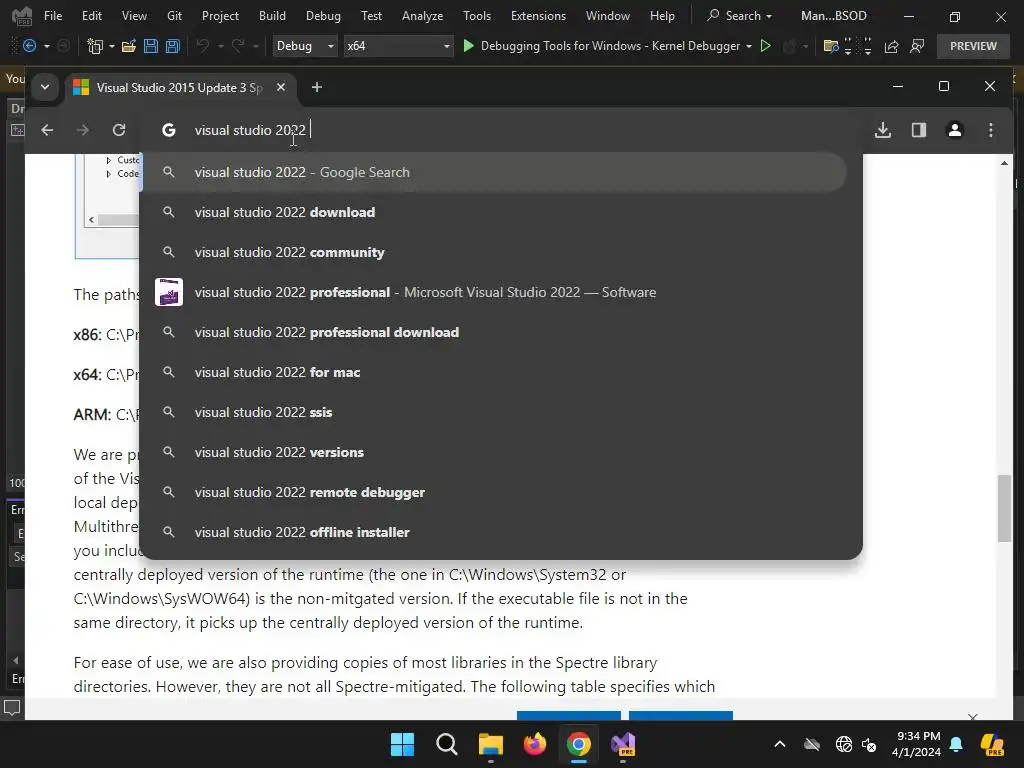Open the Windows Start menu
The image size is (1024, 768).
click(402, 744)
